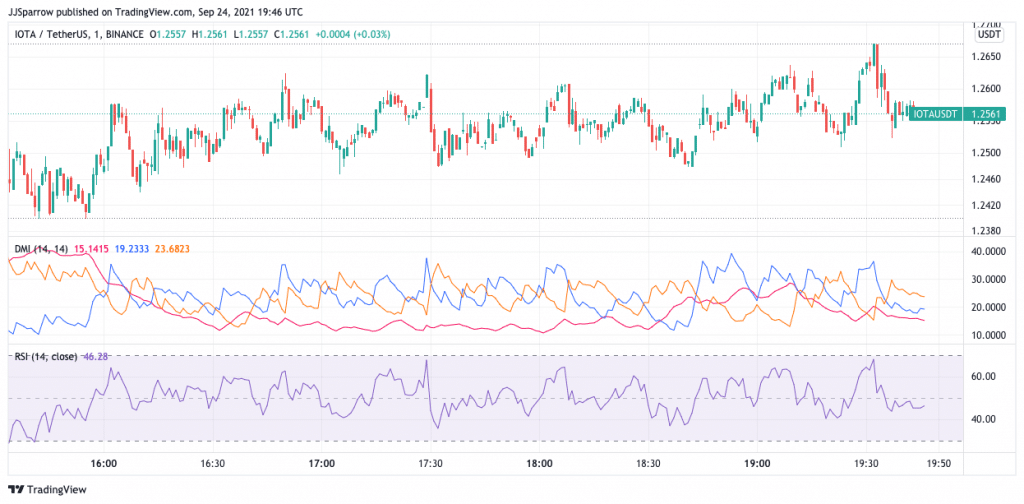
Task: Click the 19:30 time axis label
Action: point(865,464)
